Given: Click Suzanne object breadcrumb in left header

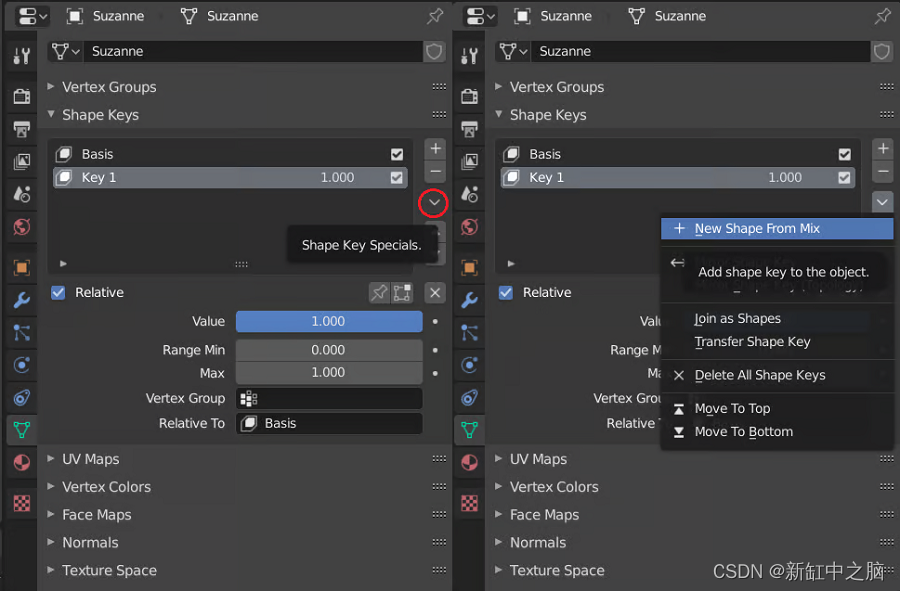Looking at the screenshot, I should click(x=106, y=16).
